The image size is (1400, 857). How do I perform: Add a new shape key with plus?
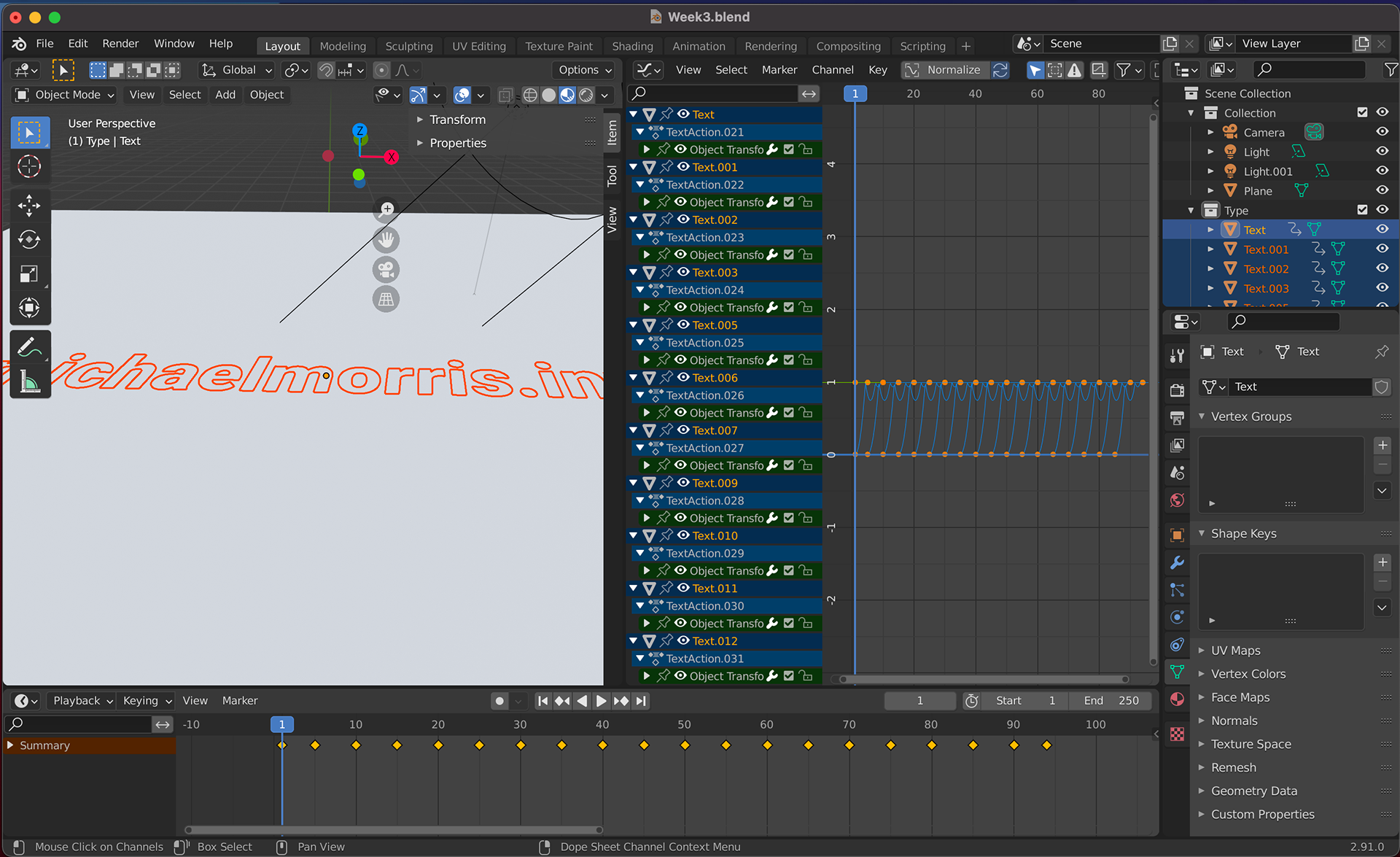tap(1382, 562)
